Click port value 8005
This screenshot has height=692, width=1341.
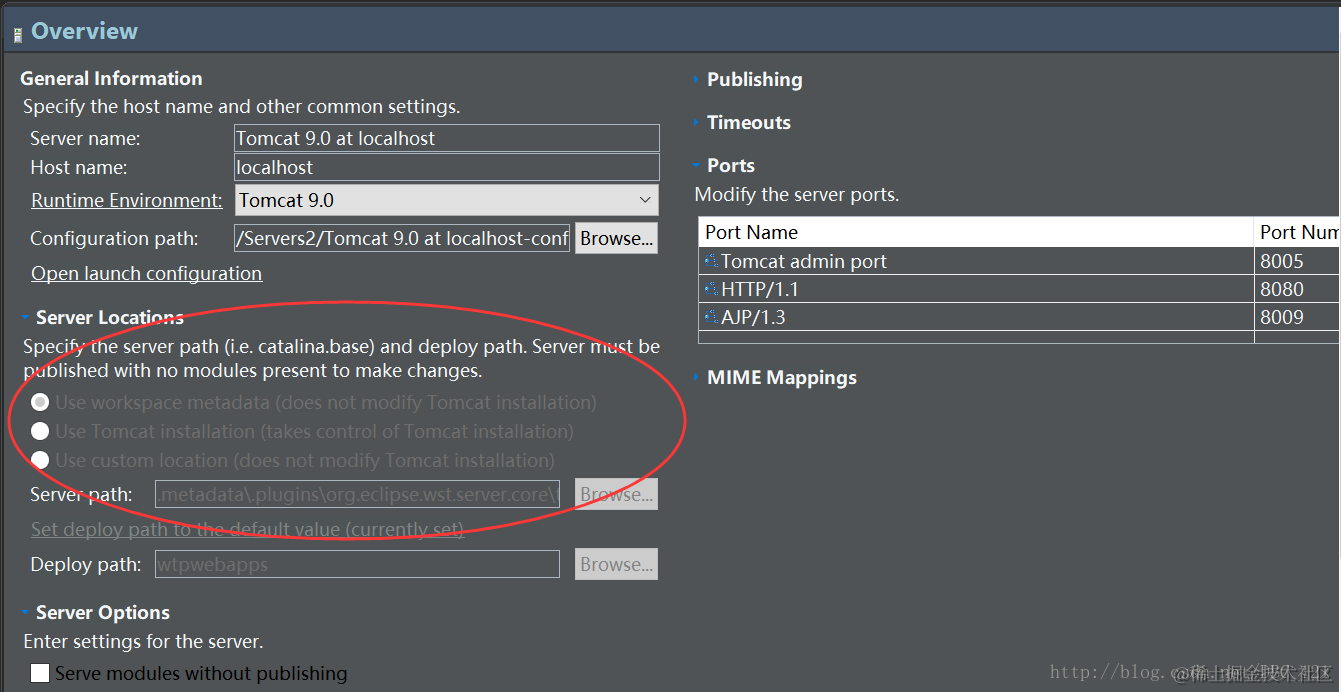(x=1282, y=261)
